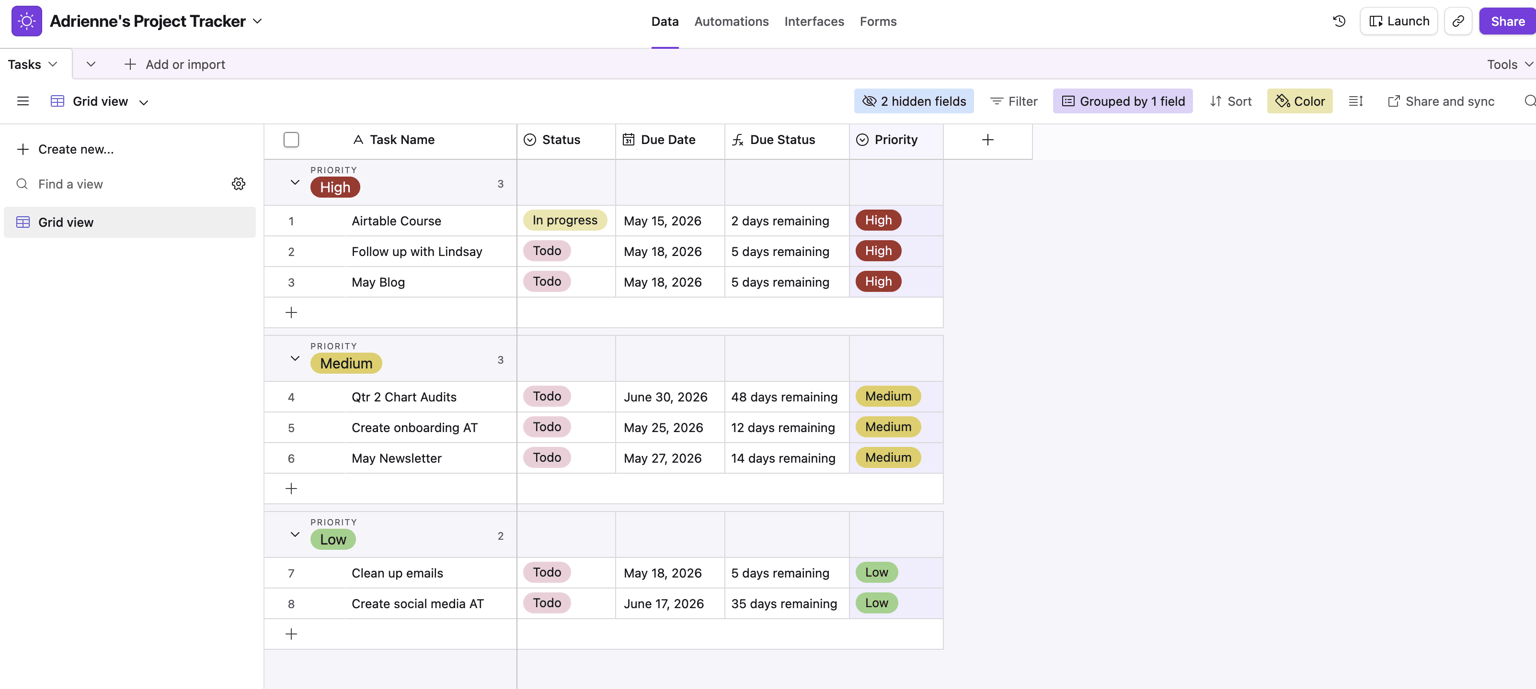The height and width of the screenshot is (689, 1536).
Task: Click the May 15, 2026 due date cell
Action: [x=670, y=221]
